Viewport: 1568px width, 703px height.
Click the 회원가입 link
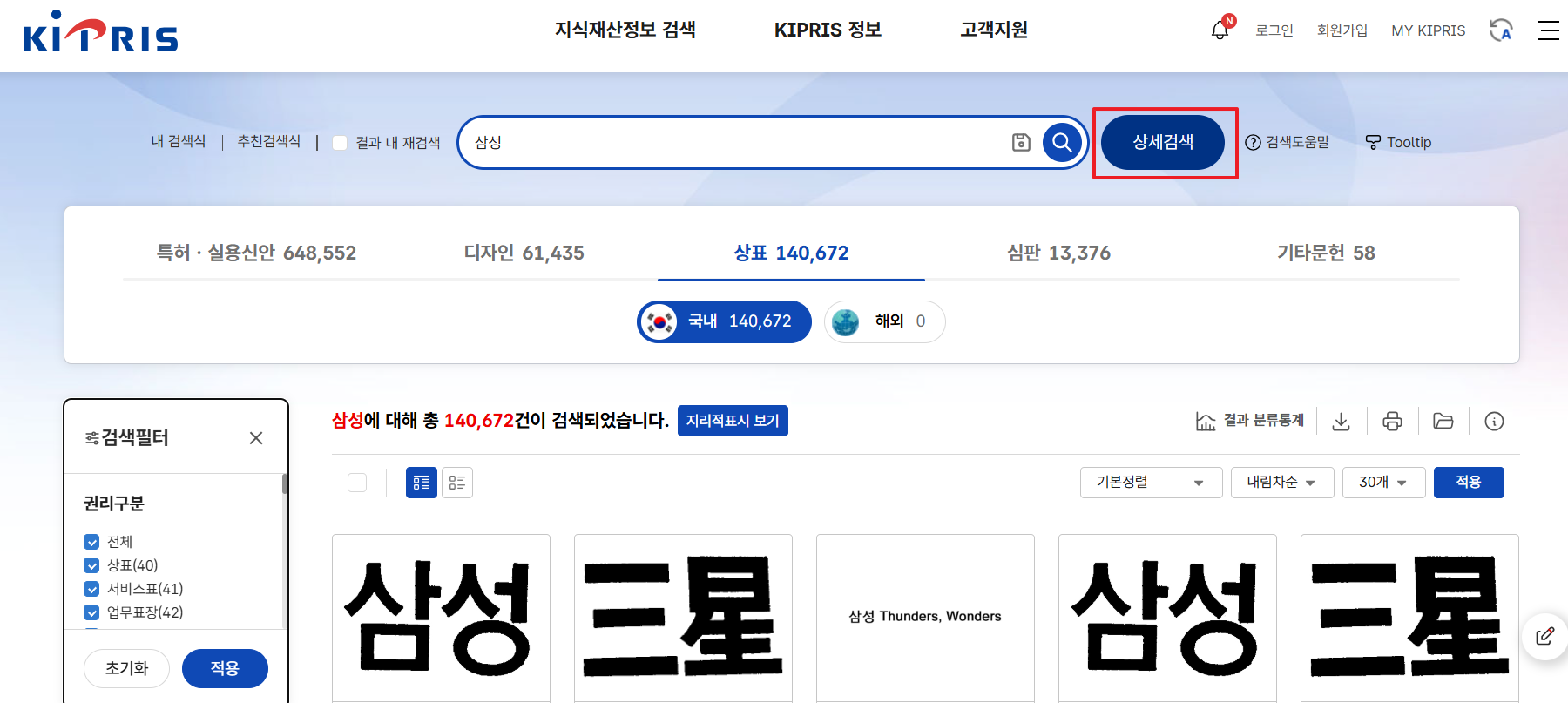[1342, 30]
